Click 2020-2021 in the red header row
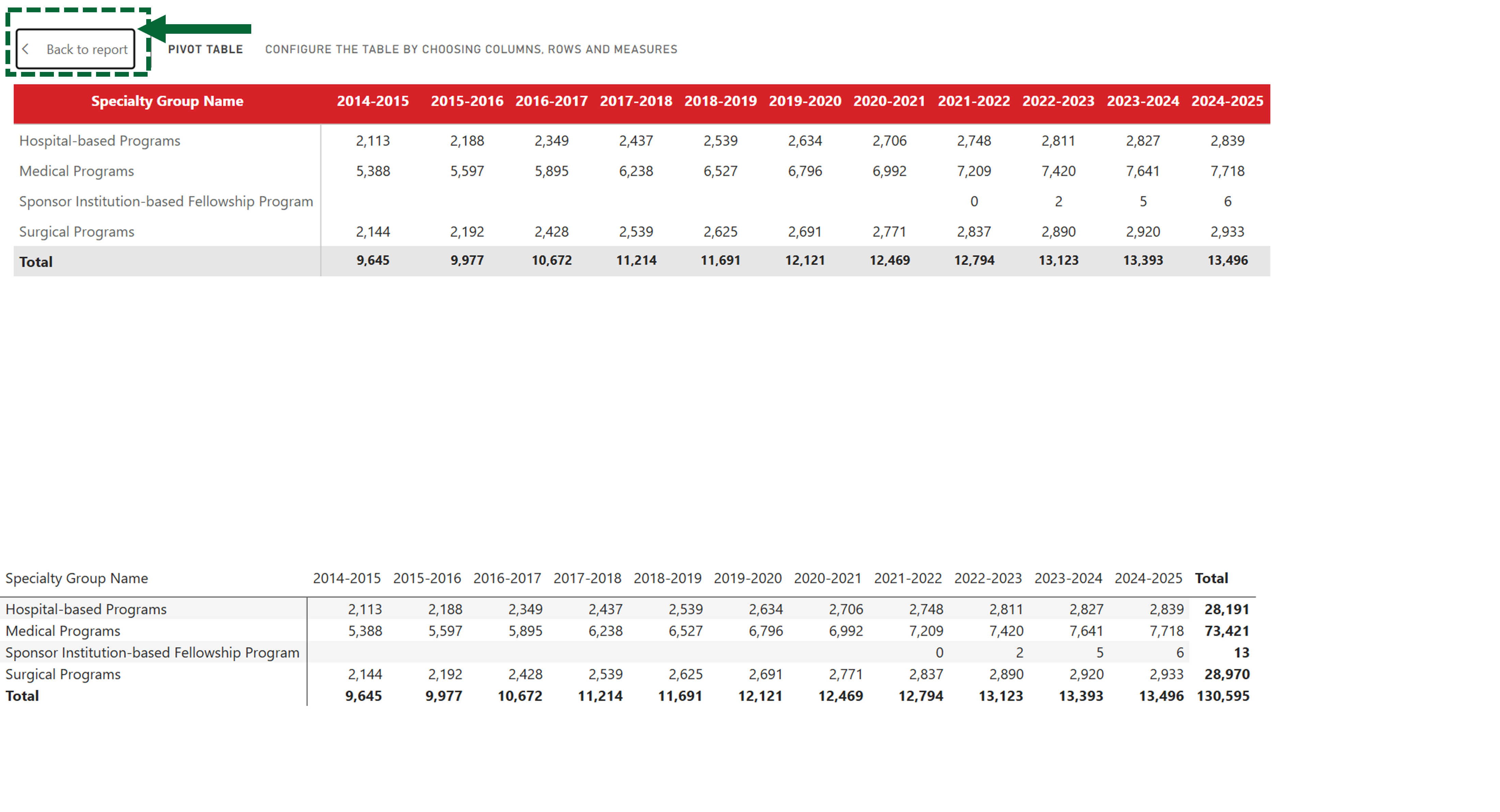Viewport: 1500px width, 812px height. [x=889, y=101]
